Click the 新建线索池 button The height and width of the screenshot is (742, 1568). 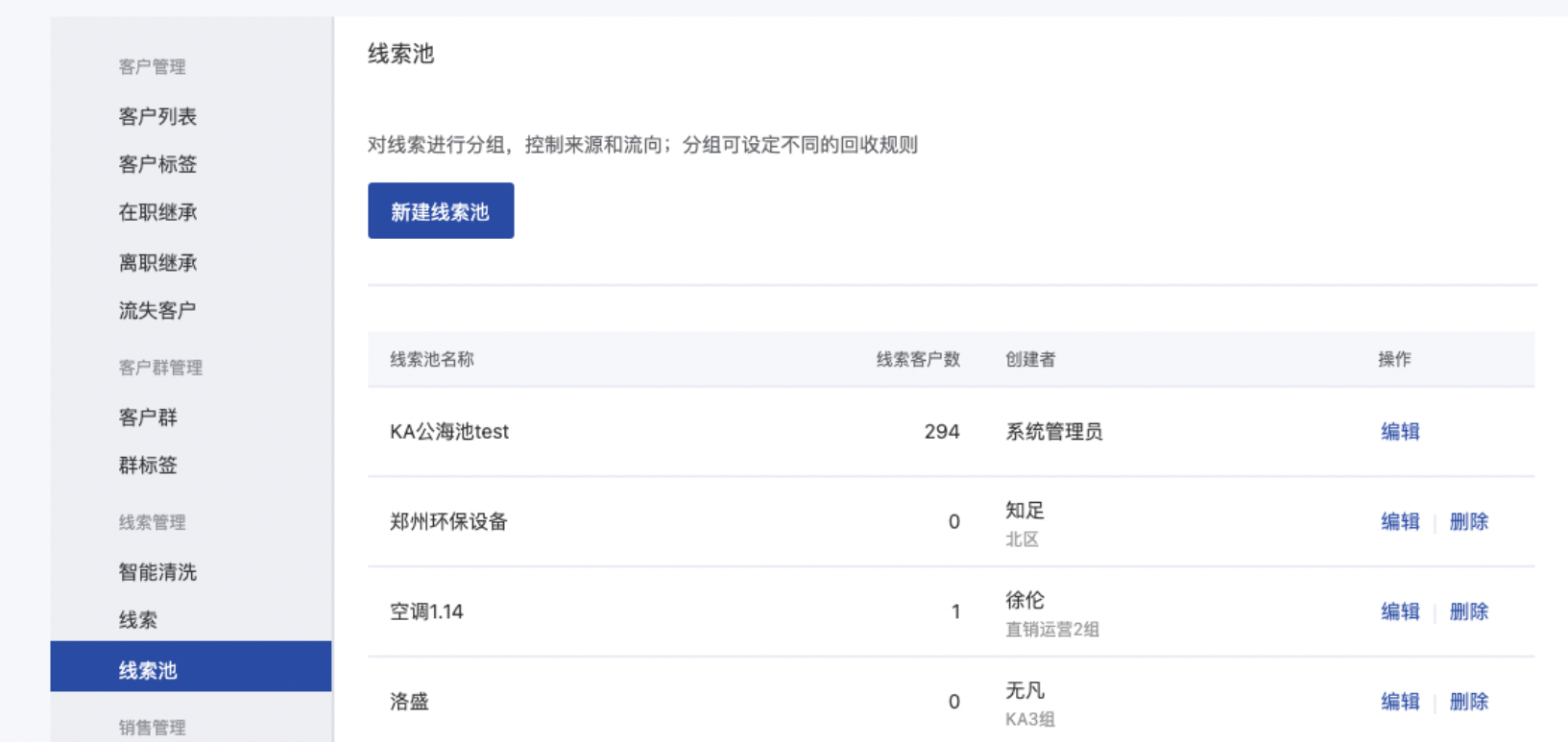click(441, 211)
